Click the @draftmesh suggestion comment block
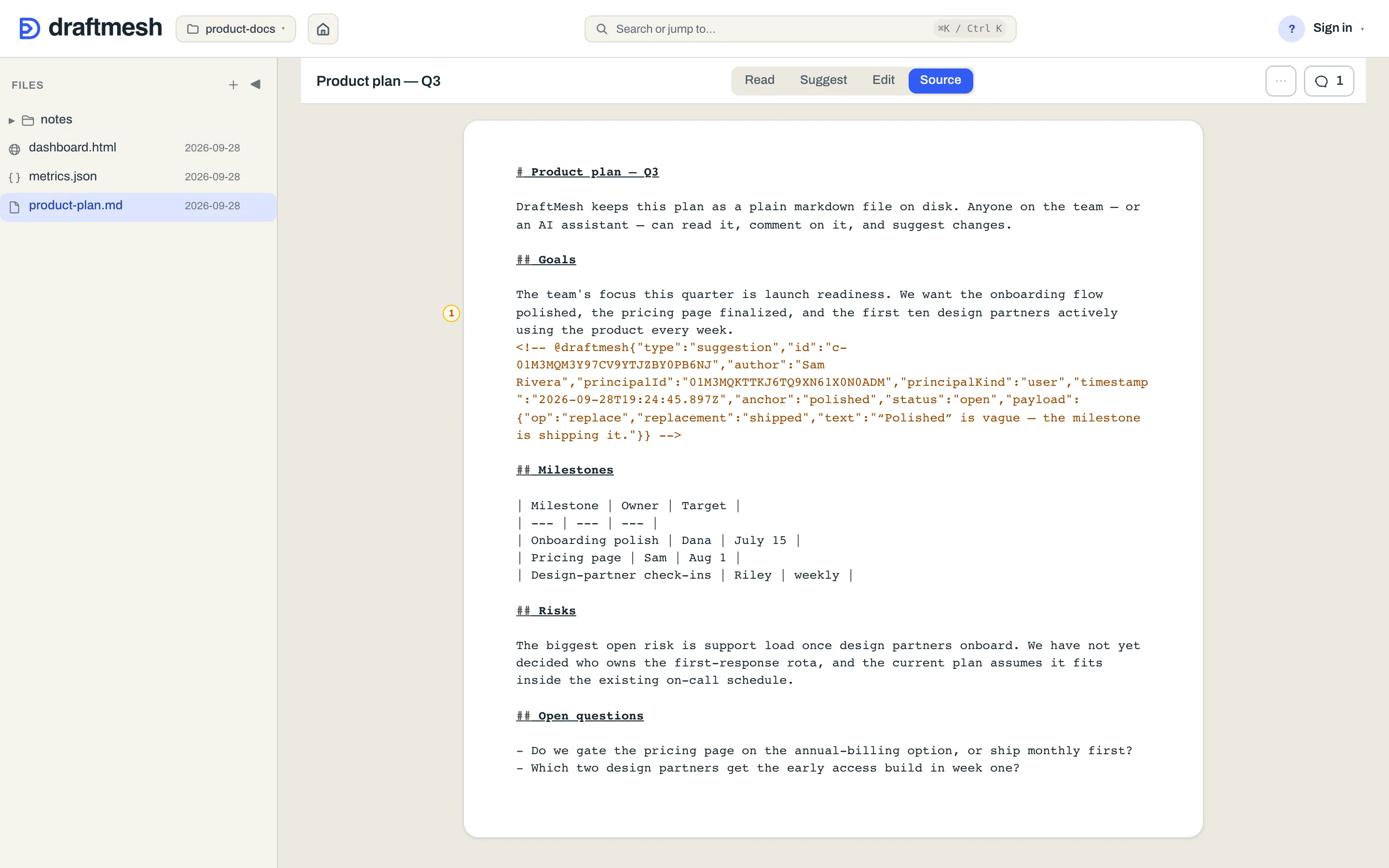This screenshot has width=1389, height=868. click(x=831, y=391)
